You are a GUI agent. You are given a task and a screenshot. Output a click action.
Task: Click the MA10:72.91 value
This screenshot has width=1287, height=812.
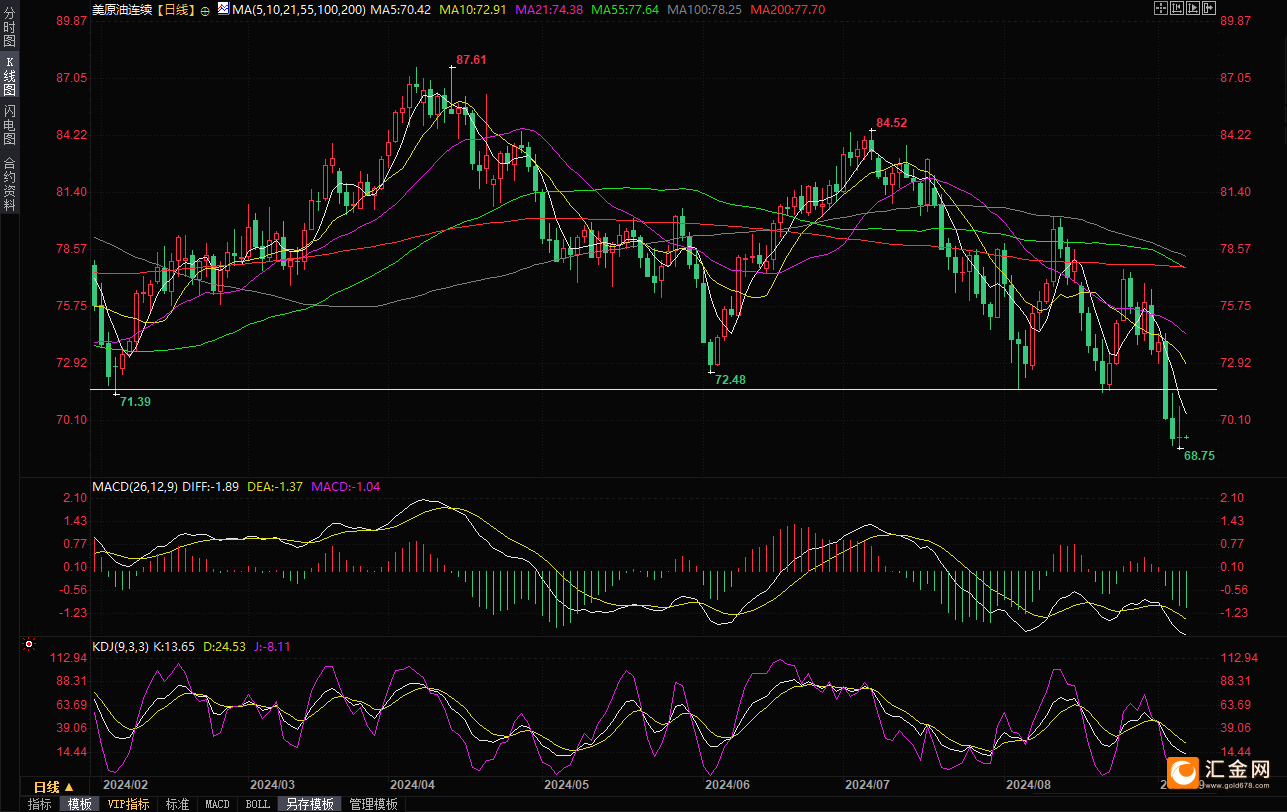click(475, 9)
